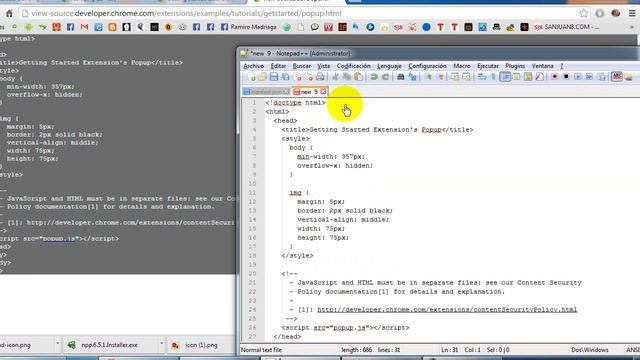
Task: Open the Lenguaje menu
Action: point(389,66)
